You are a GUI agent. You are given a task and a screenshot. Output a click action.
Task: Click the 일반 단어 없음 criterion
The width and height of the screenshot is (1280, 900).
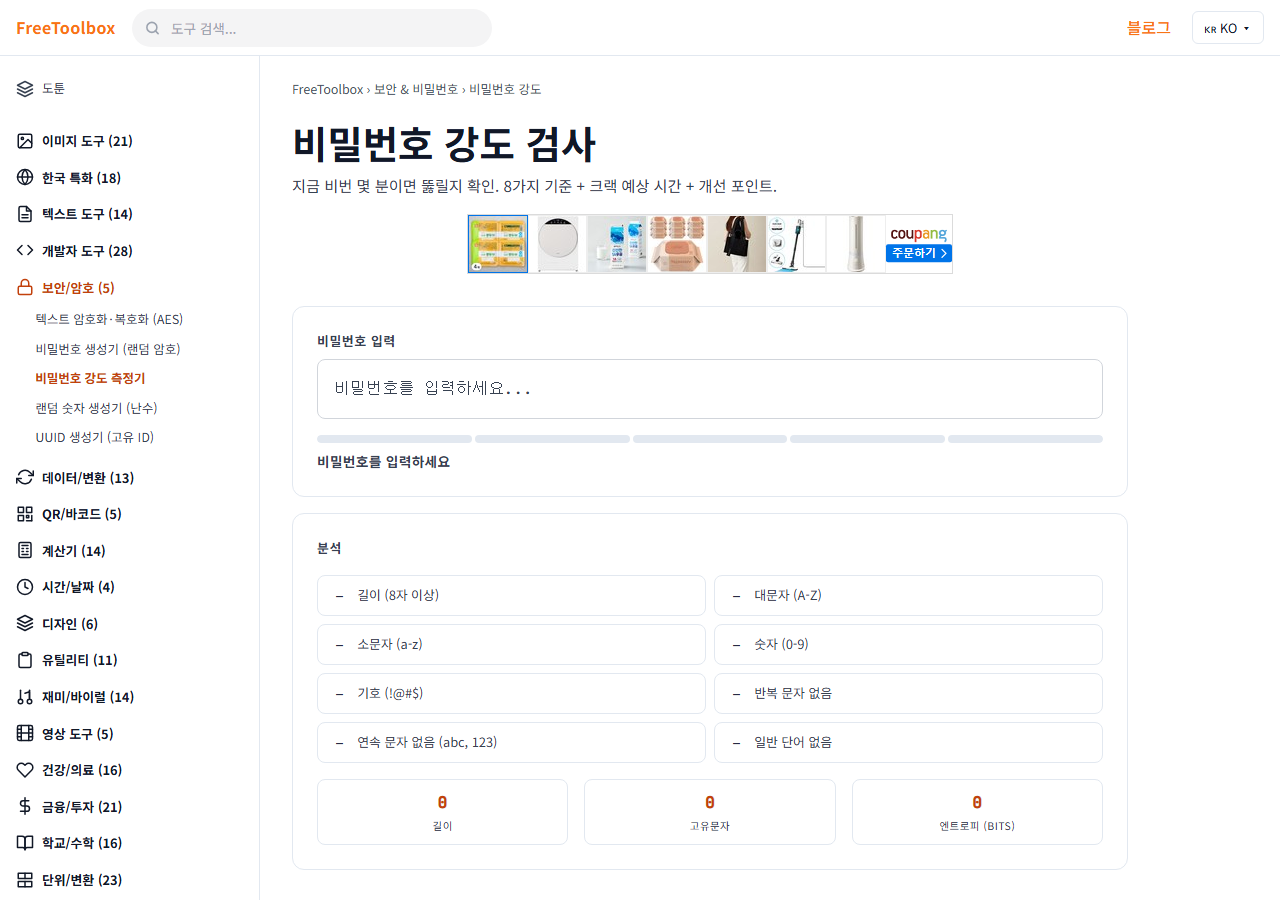pyautogui.click(x=908, y=742)
